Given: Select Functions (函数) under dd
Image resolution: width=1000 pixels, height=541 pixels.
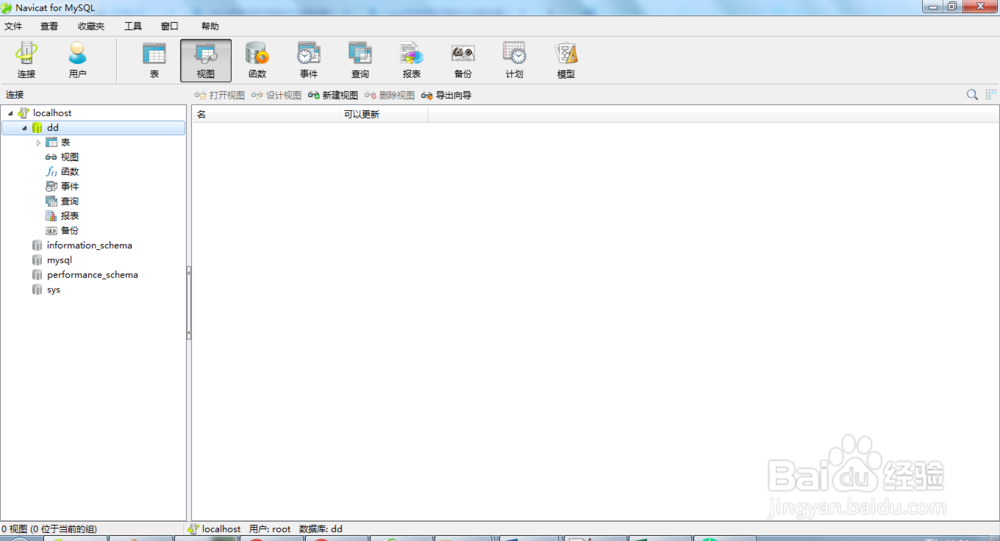Looking at the screenshot, I should point(70,172).
